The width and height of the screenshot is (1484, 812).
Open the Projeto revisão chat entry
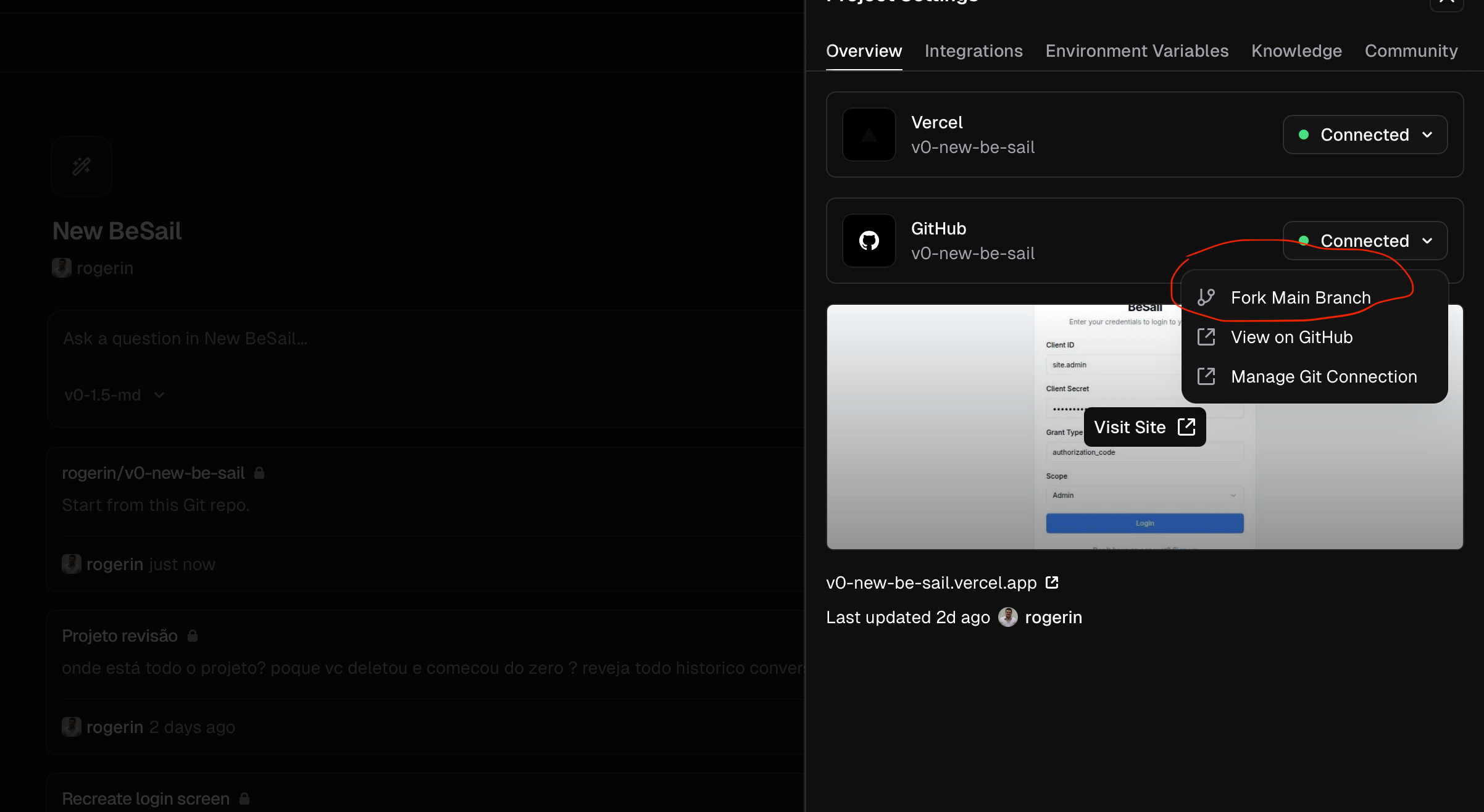pos(120,636)
